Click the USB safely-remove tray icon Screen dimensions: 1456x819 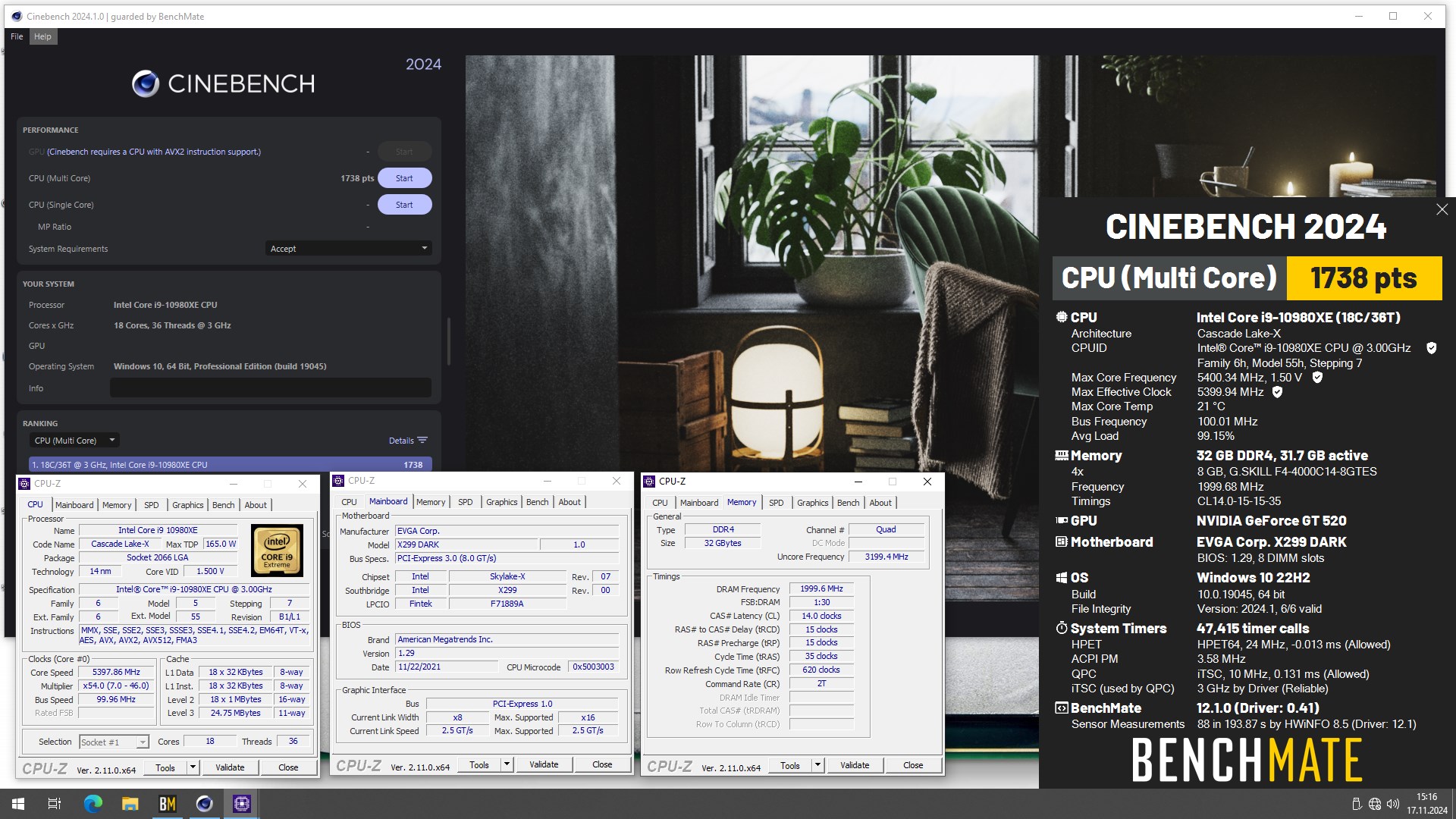1357,804
